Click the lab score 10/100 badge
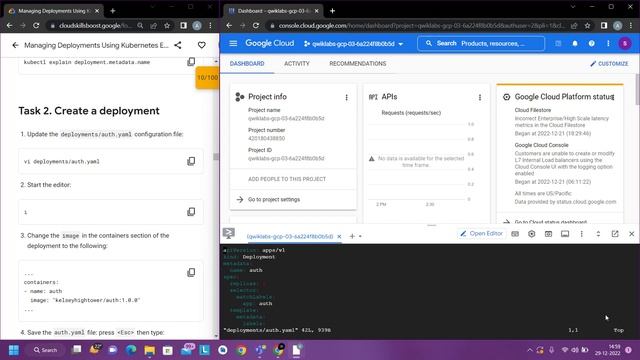Screen dimensions: 640x360 [x=207, y=78]
